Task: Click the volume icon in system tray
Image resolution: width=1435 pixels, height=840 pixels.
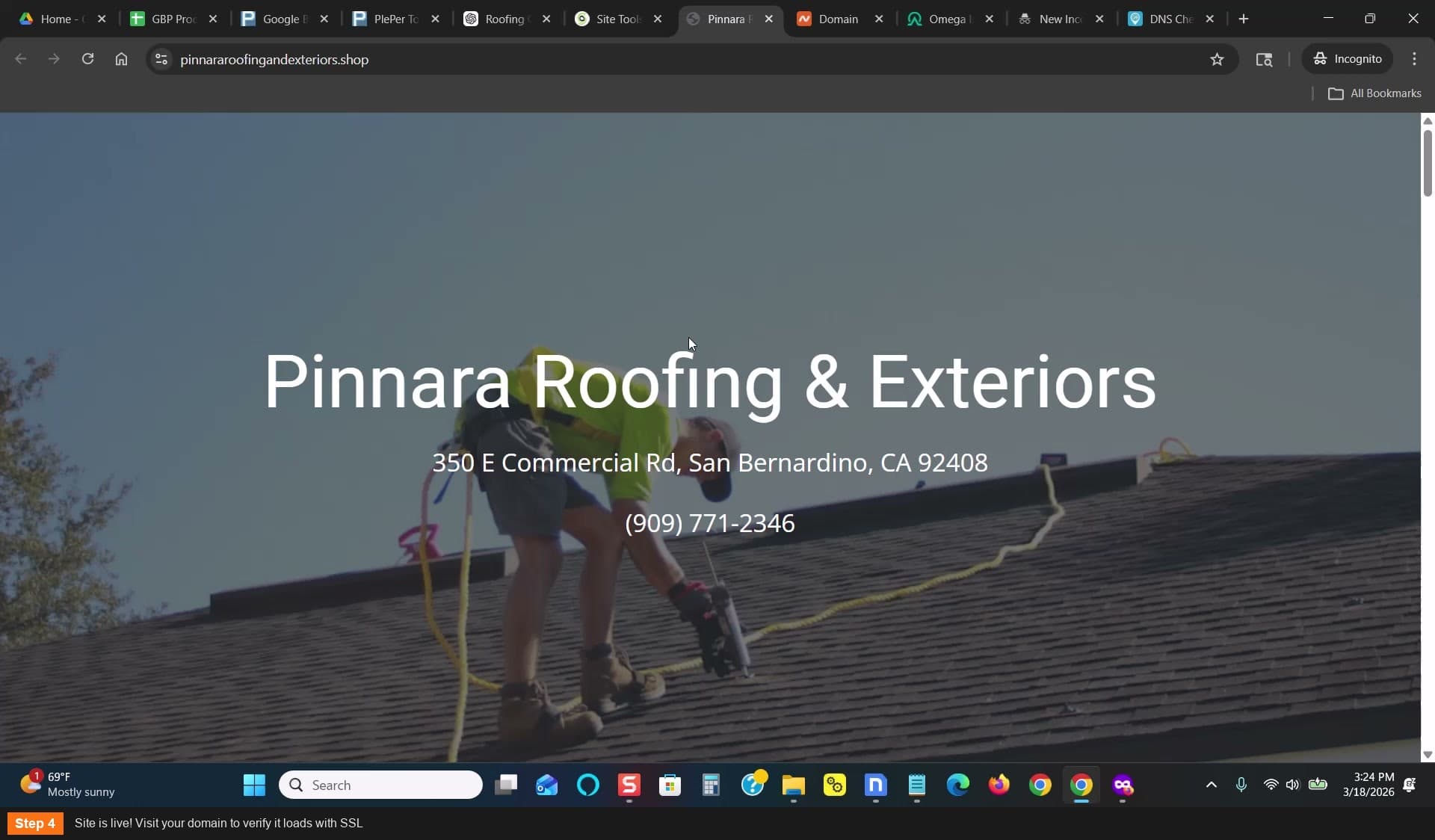Action: [1293, 785]
